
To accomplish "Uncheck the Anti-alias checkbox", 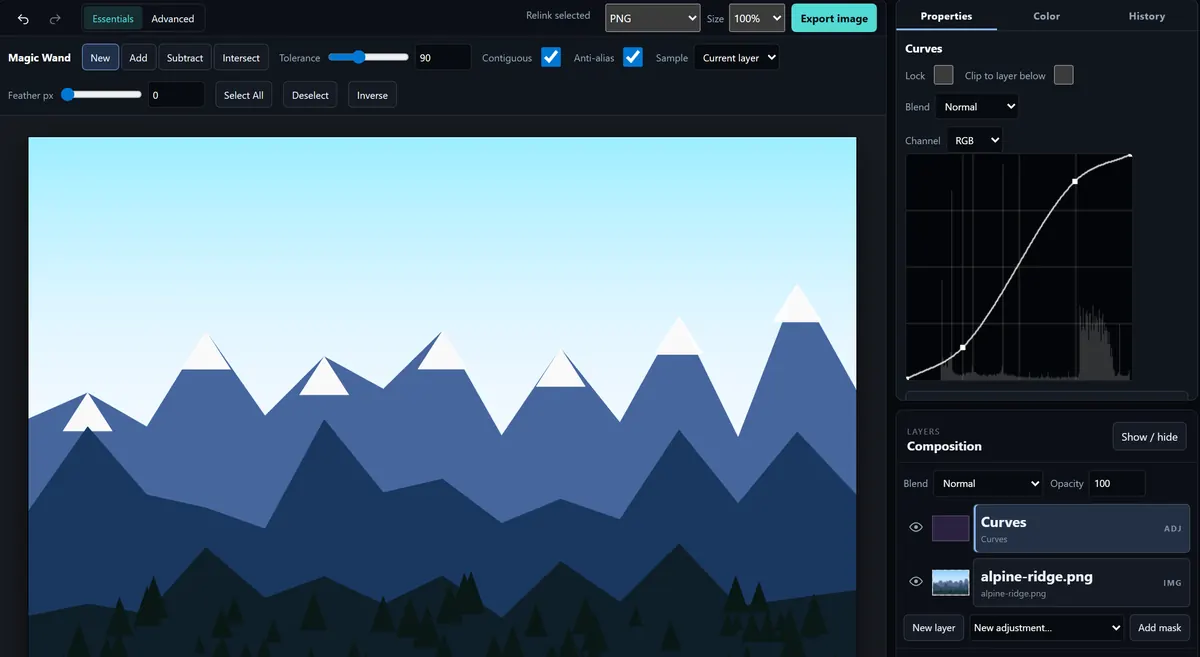I will tap(633, 57).
